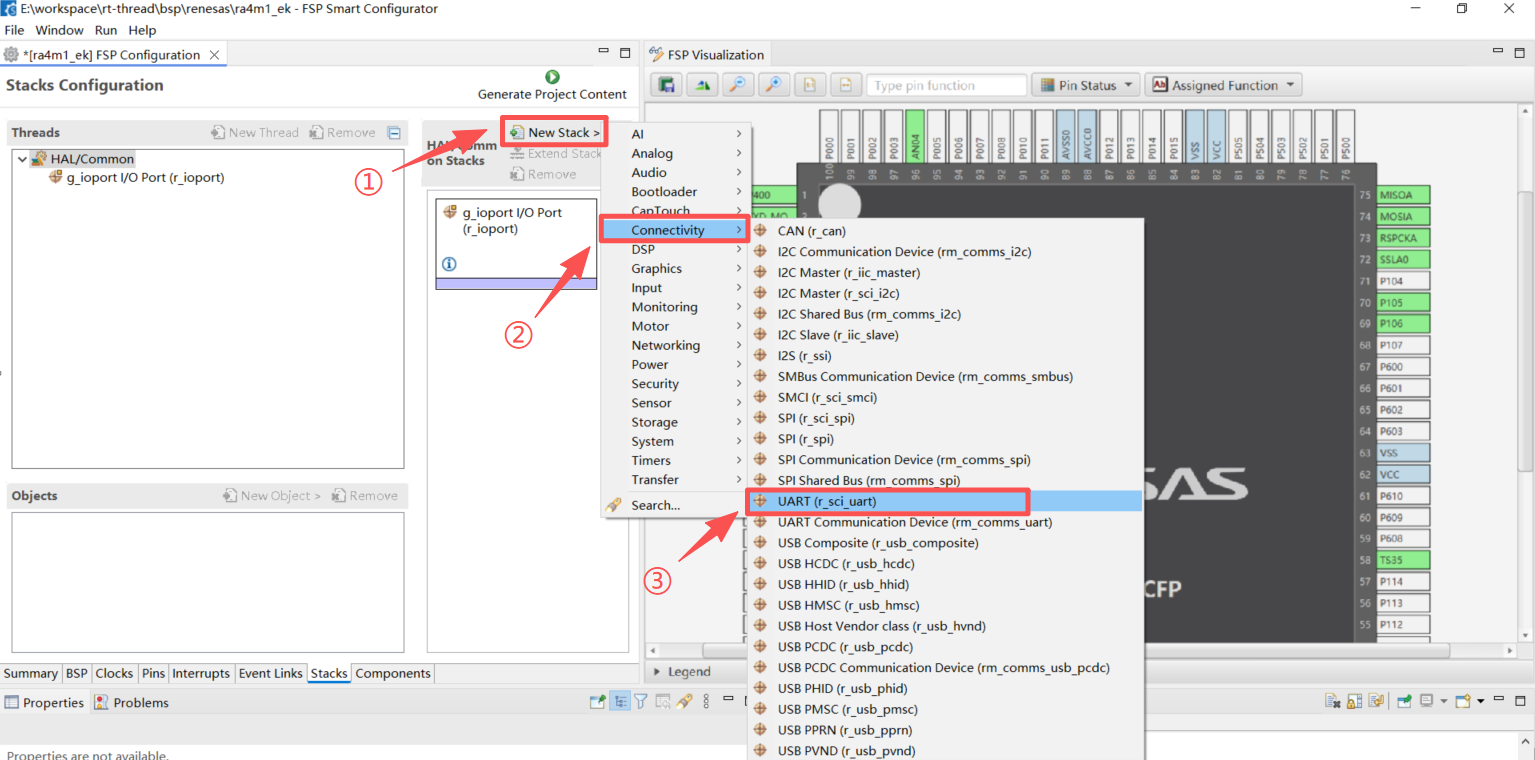Click the filter funnel icon in Properties toolbar

(641, 702)
